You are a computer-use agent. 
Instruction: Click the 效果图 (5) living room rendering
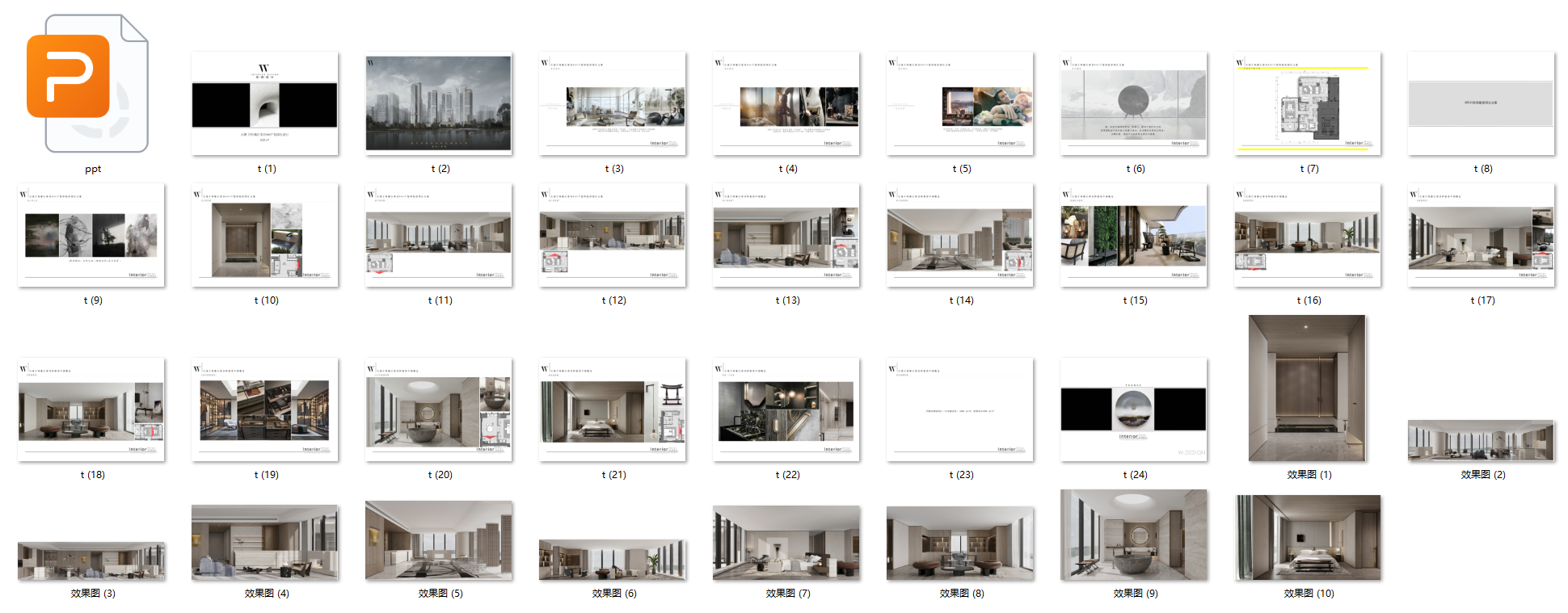pyautogui.click(x=439, y=540)
